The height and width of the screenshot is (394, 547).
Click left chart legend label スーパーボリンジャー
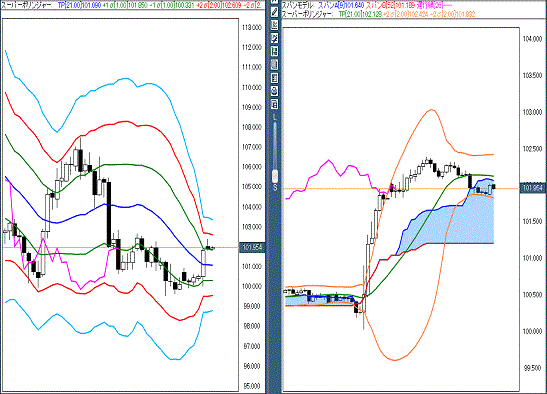[27, 5]
